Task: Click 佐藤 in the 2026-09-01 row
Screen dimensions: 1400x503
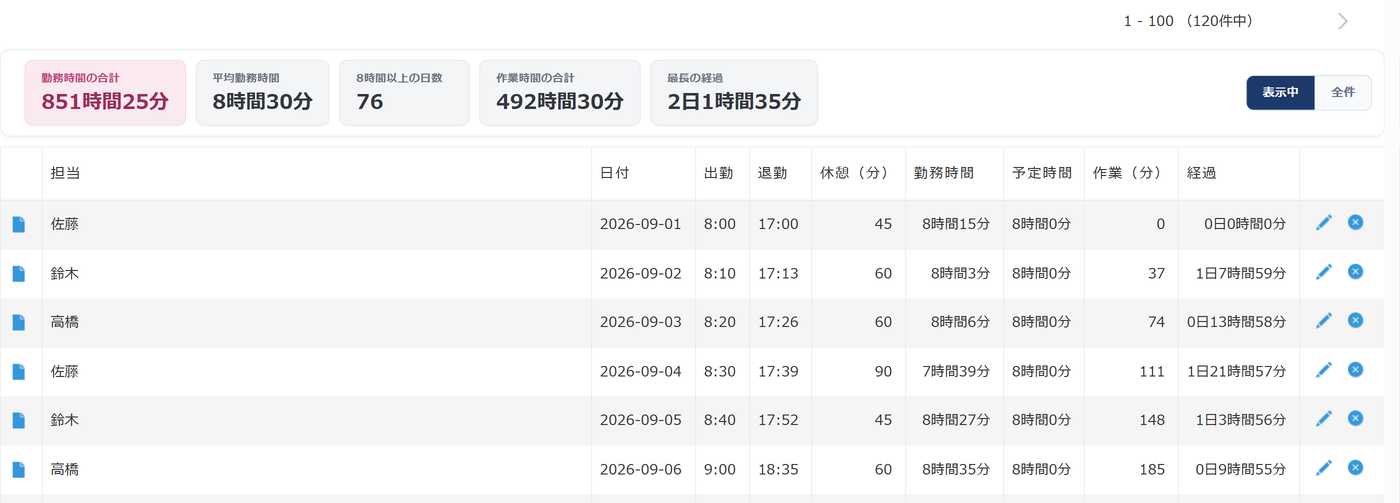Action: [x=65, y=224]
